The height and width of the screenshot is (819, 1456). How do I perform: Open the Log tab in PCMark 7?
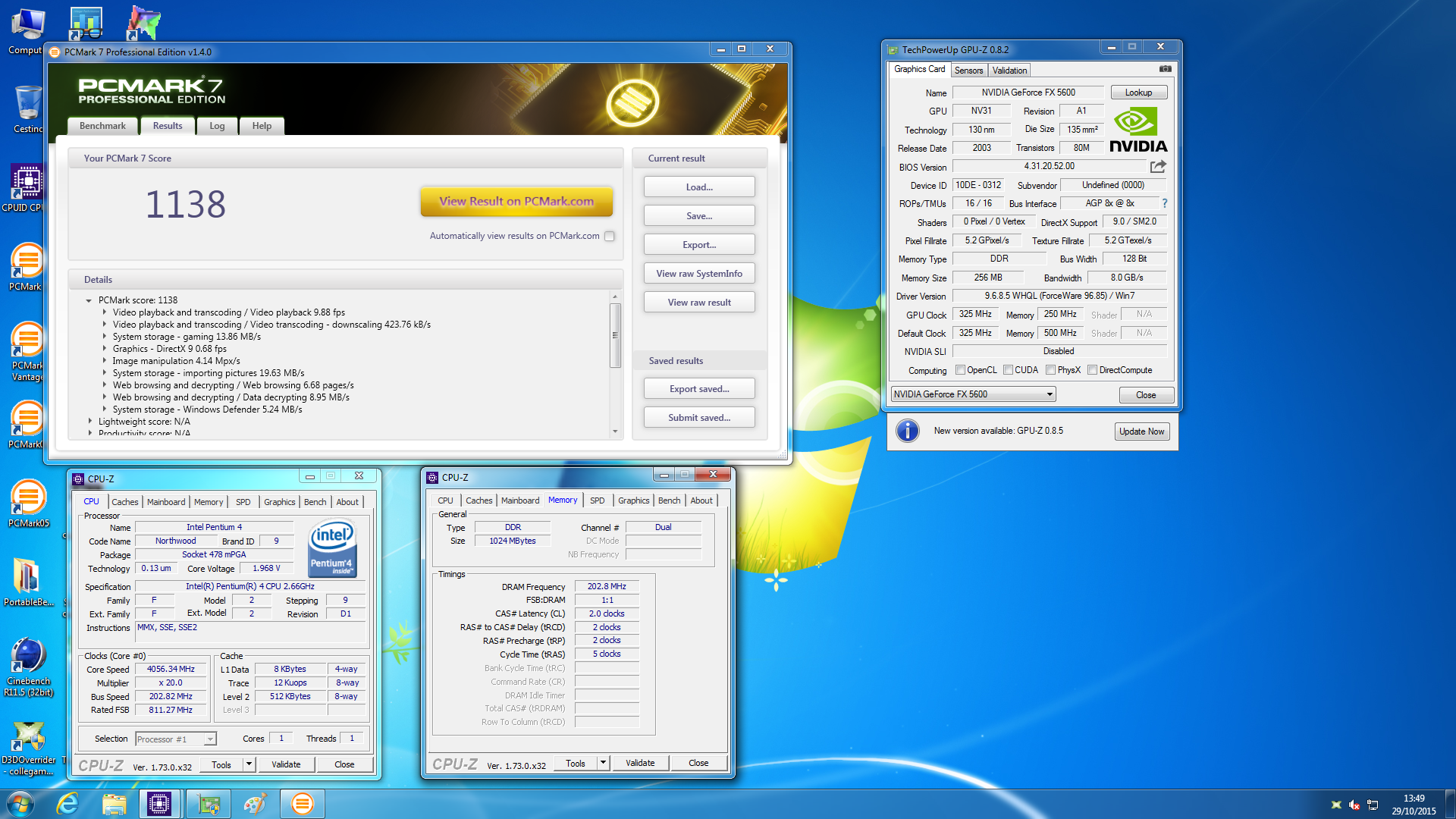[x=217, y=126]
